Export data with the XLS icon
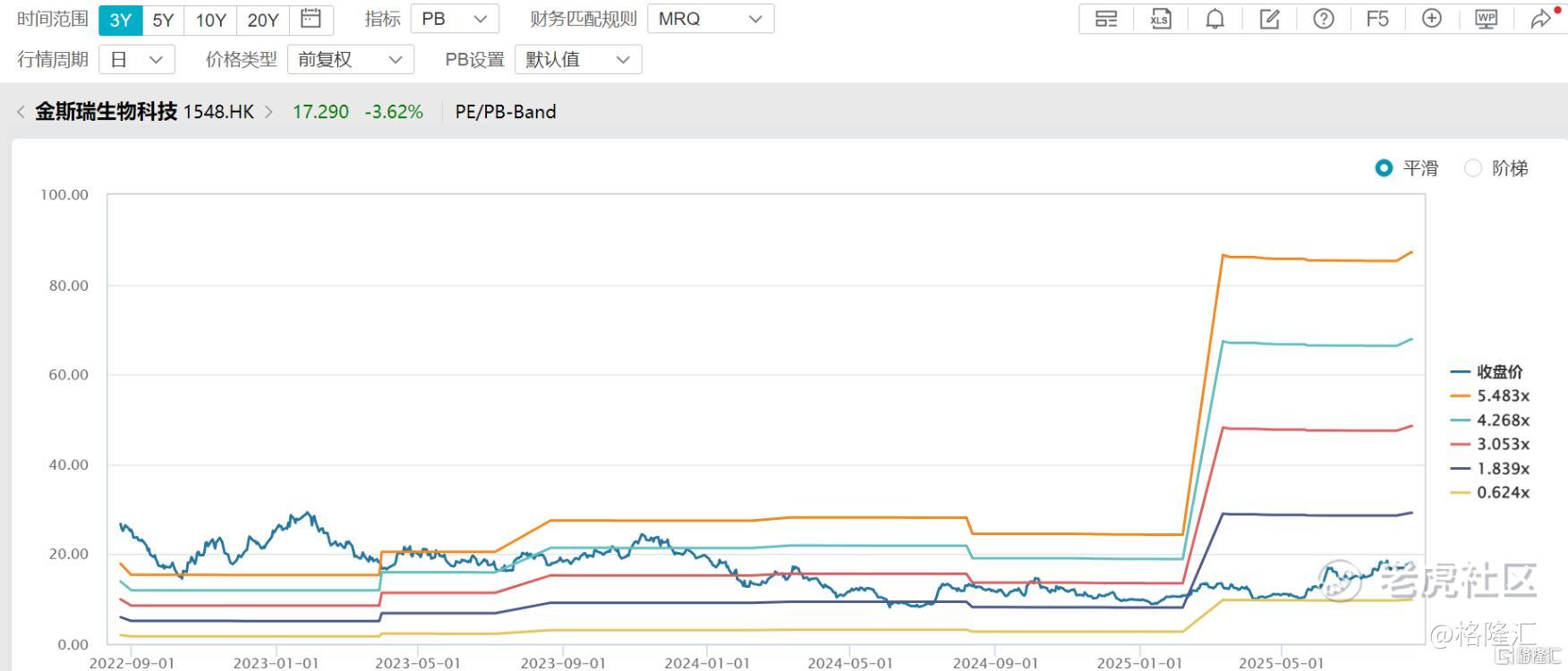Image resolution: width=1568 pixels, height=671 pixels. (1160, 19)
